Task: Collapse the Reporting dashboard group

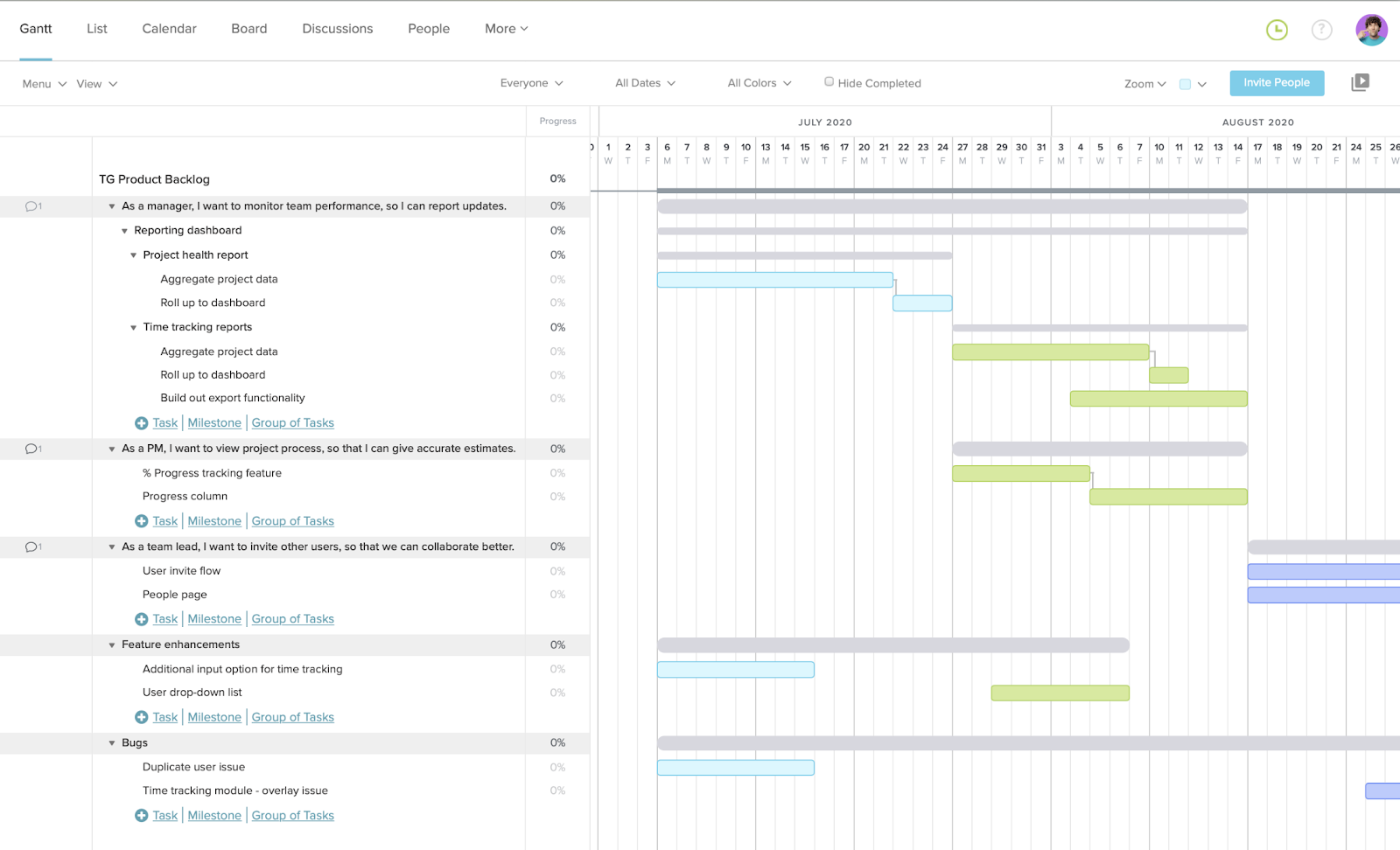Action: click(124, 231)
